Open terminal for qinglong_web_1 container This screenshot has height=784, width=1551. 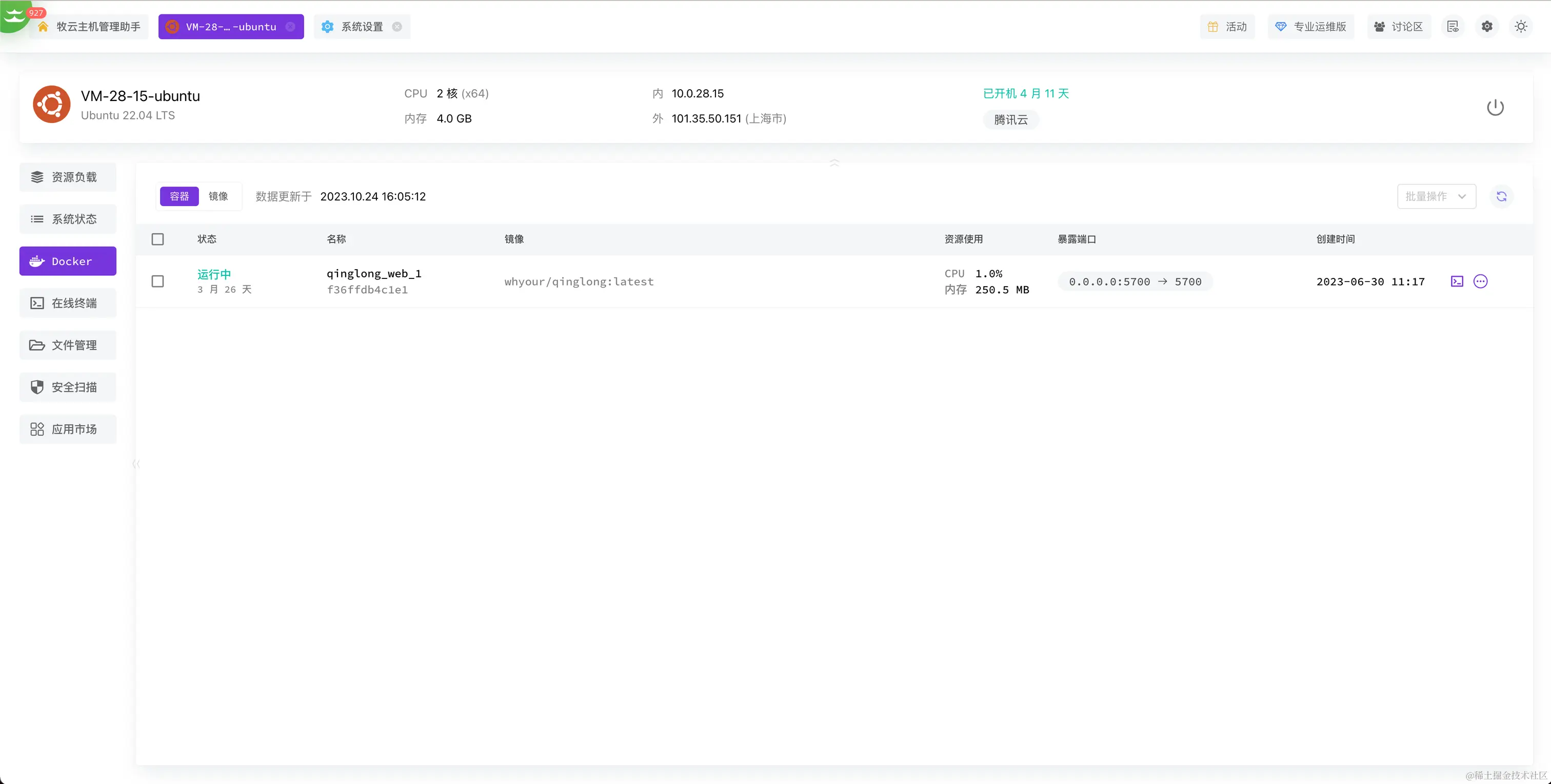tap(1457, 281)
